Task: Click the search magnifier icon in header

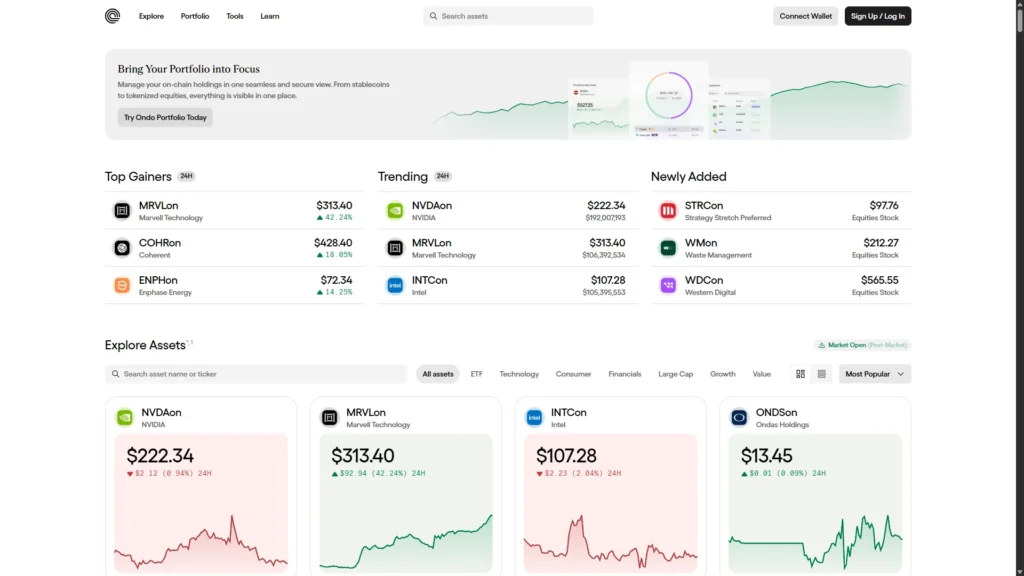Action: 433,16
